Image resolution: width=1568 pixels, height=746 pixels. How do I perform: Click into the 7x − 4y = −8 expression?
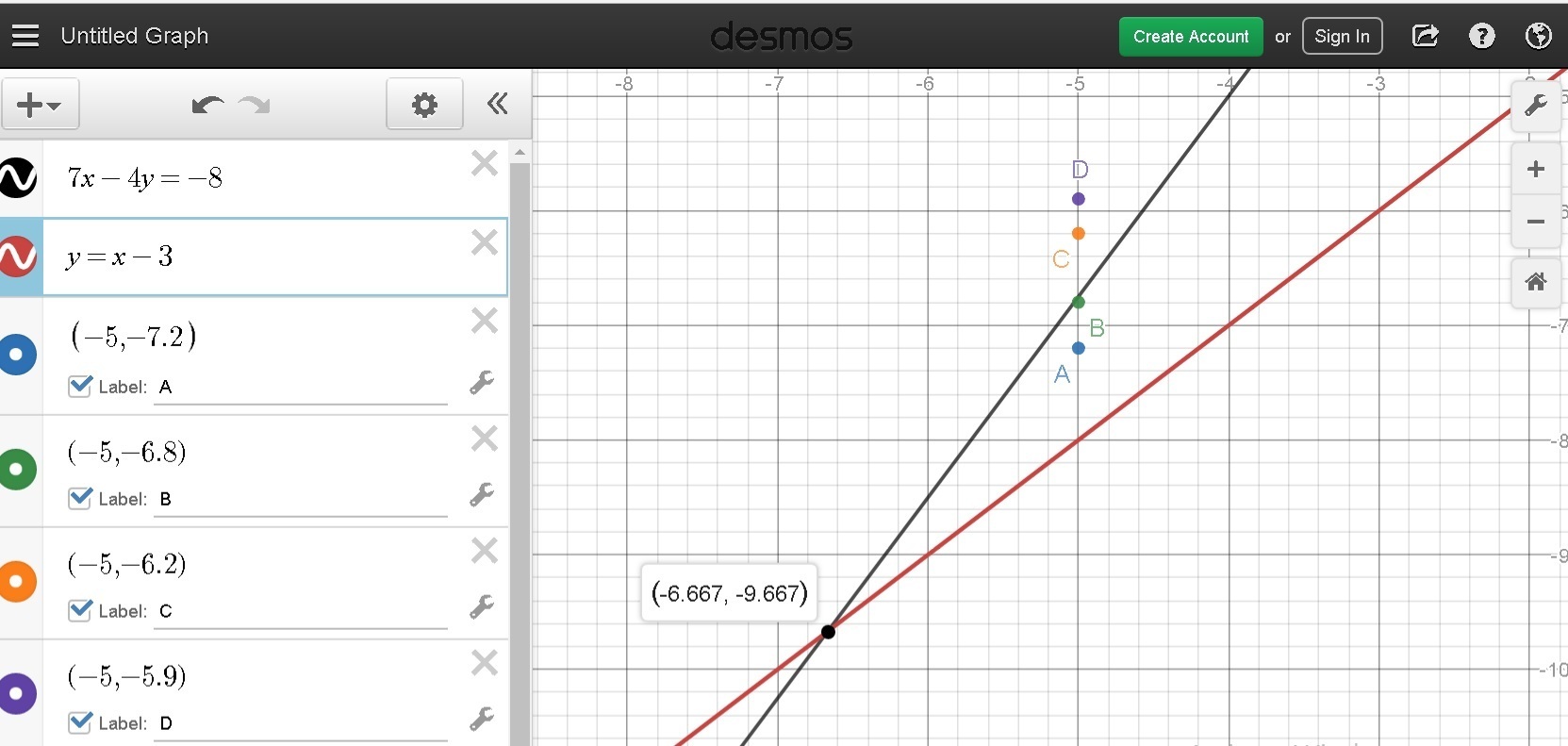(145, 177)
